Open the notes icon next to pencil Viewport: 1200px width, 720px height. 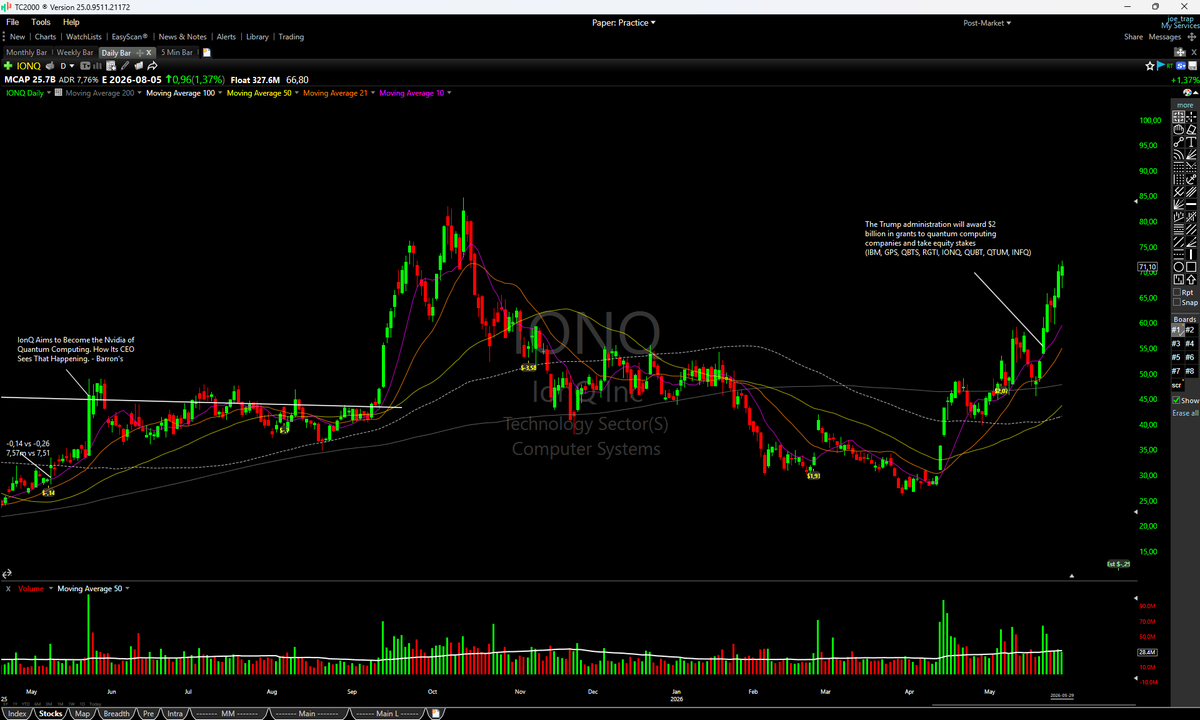click(139, 66)
